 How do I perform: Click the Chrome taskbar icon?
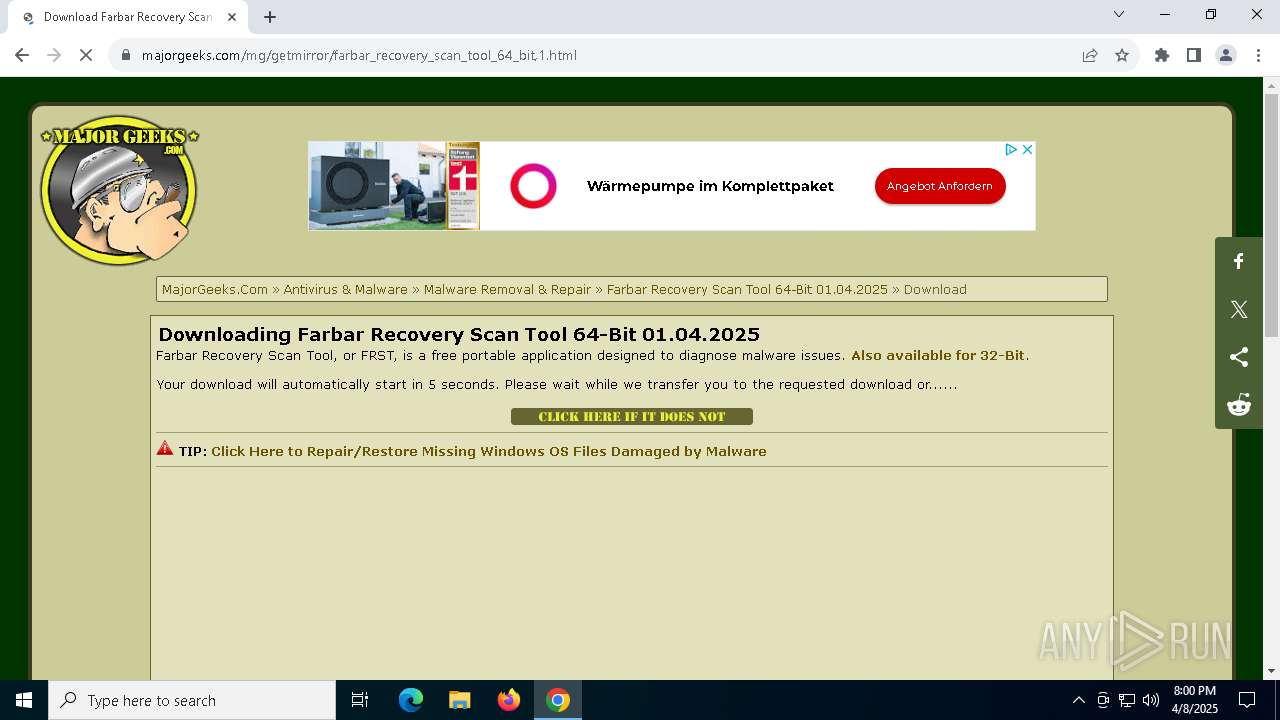558,700
